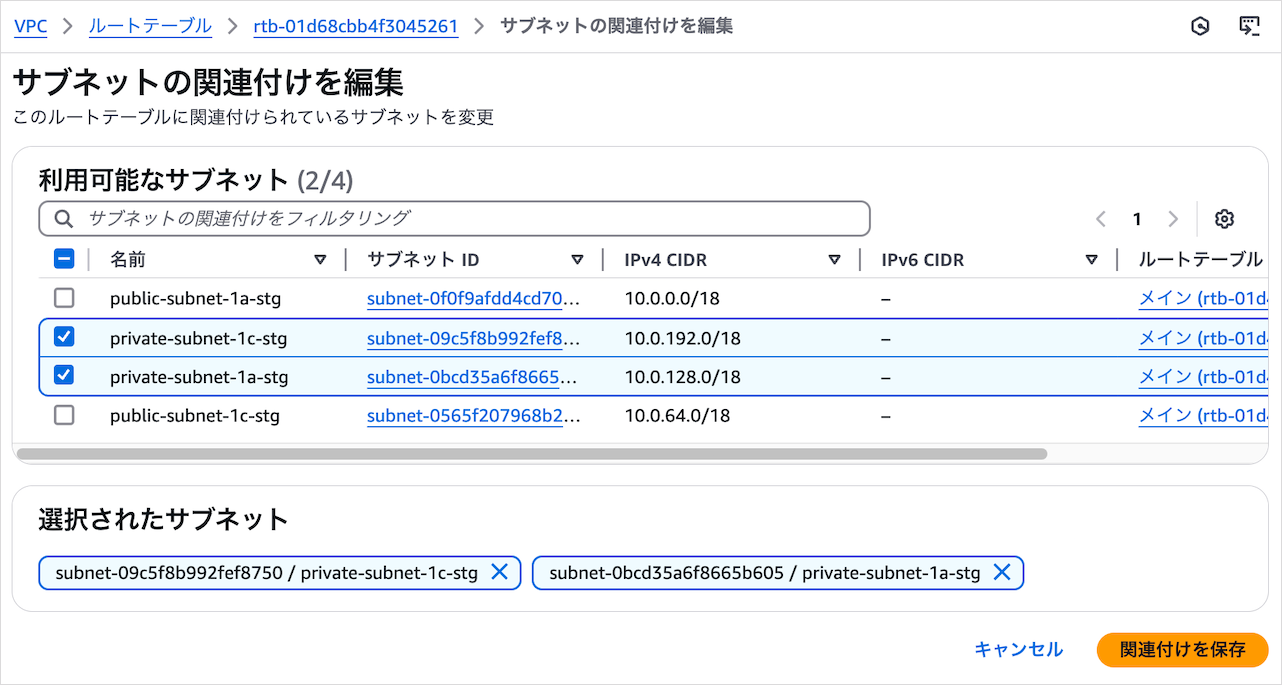
Task: Click the 10.0.64.0/18 CIDR cell
Action: tap(677, 416)
